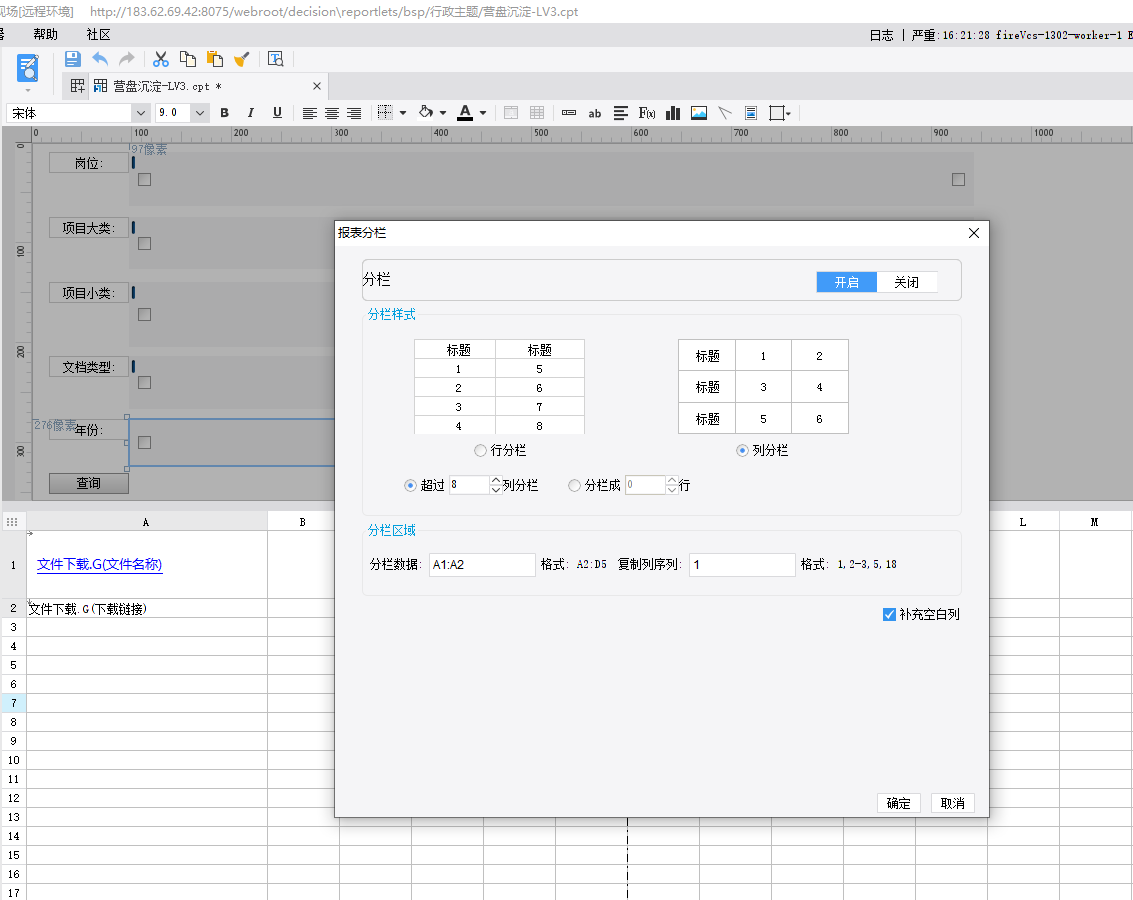Viewport: 1133px width, 900px height.
Task: Click the copy icon in toolbar
Action: click(188, 59)
